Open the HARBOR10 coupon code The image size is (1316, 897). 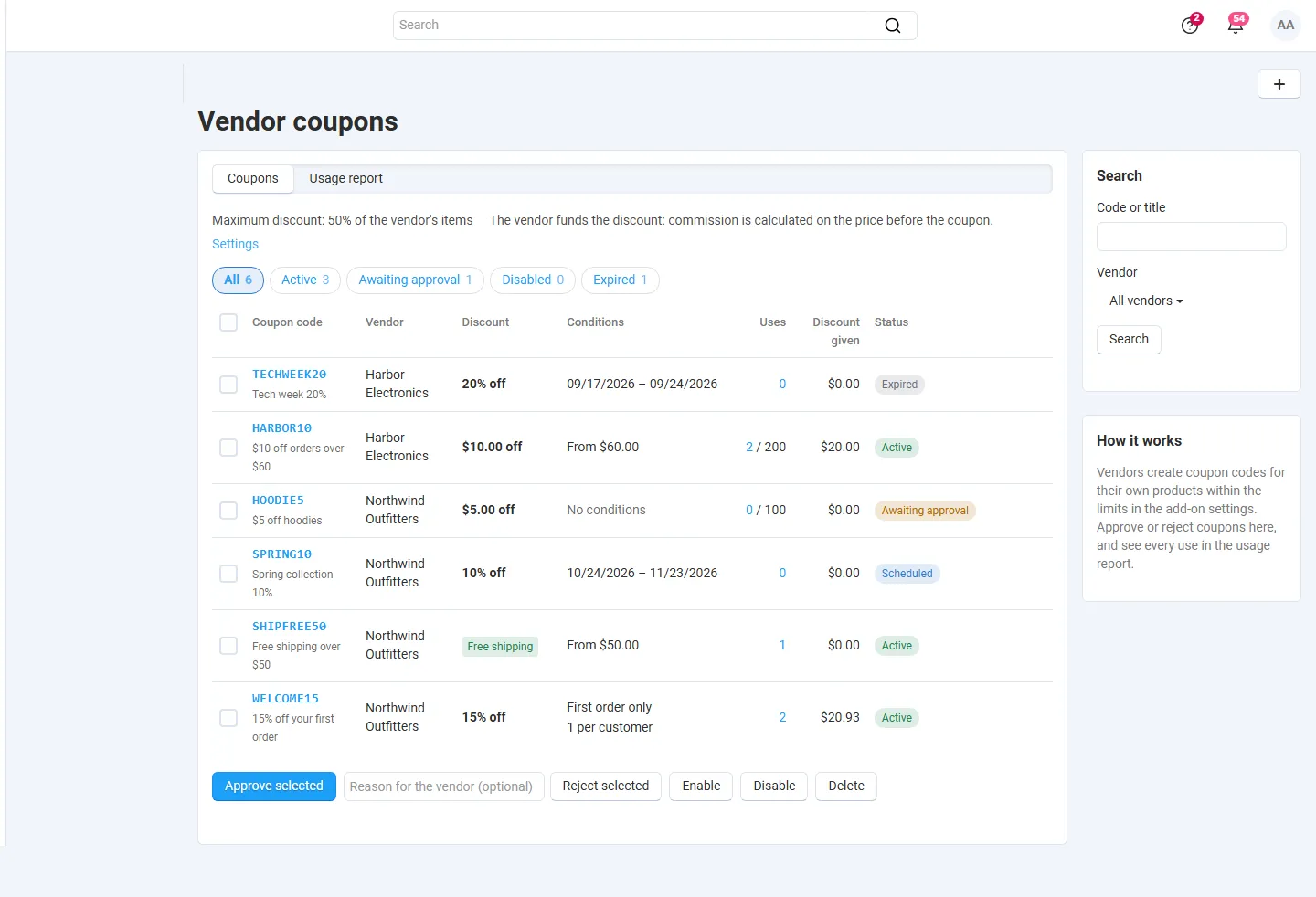281,428
